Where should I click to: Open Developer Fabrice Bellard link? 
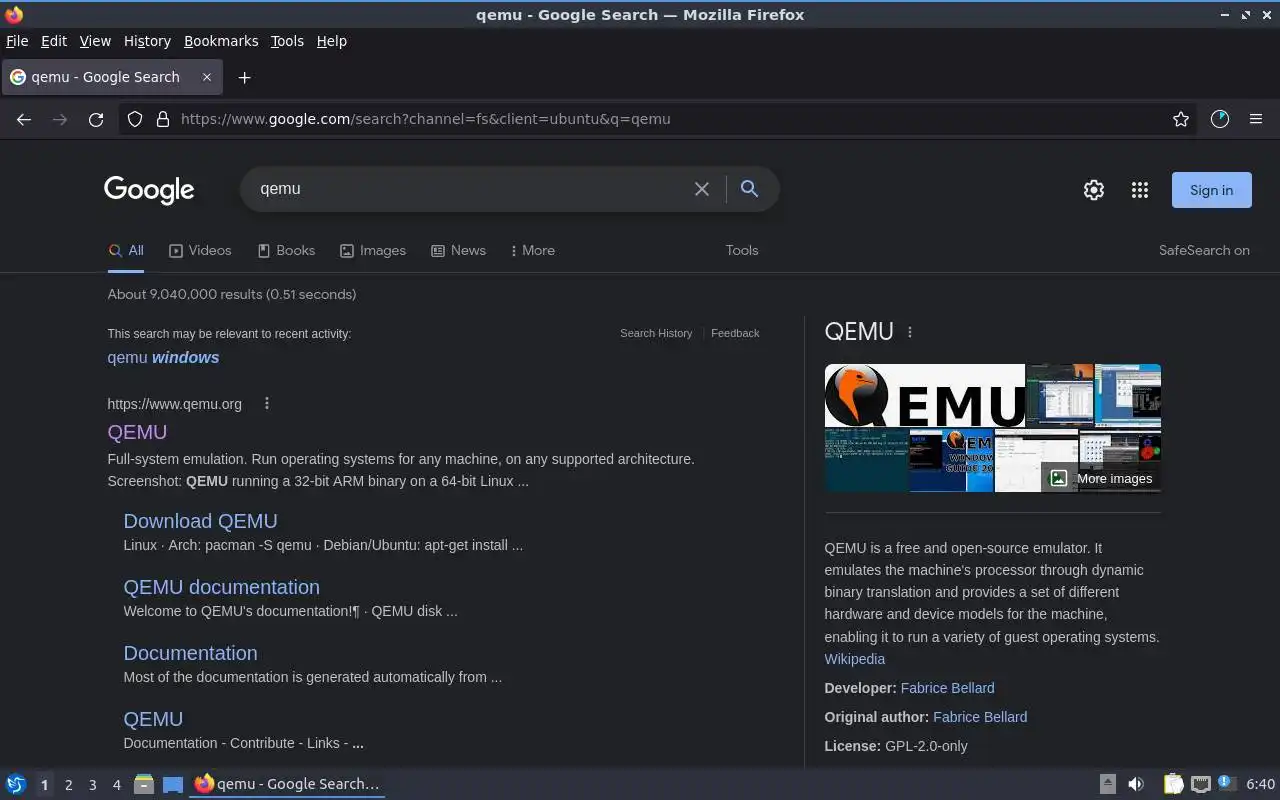coord(947,688)
